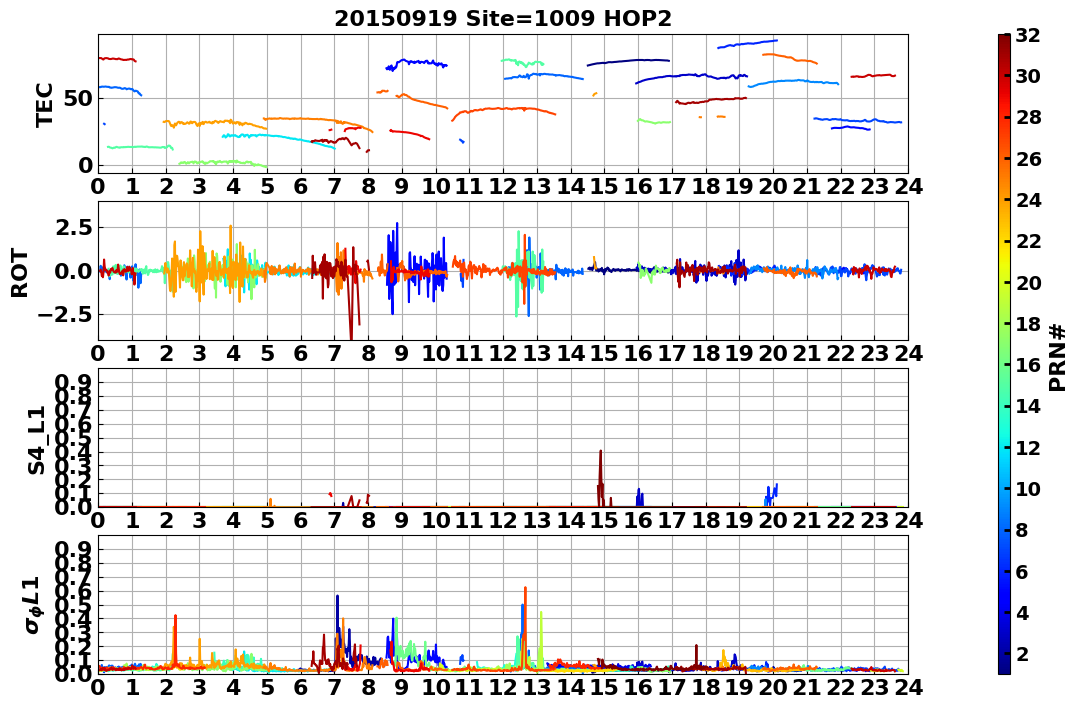1077x709 pixels.
Task: Select colorbar tick label 18
Action: 1028,324
